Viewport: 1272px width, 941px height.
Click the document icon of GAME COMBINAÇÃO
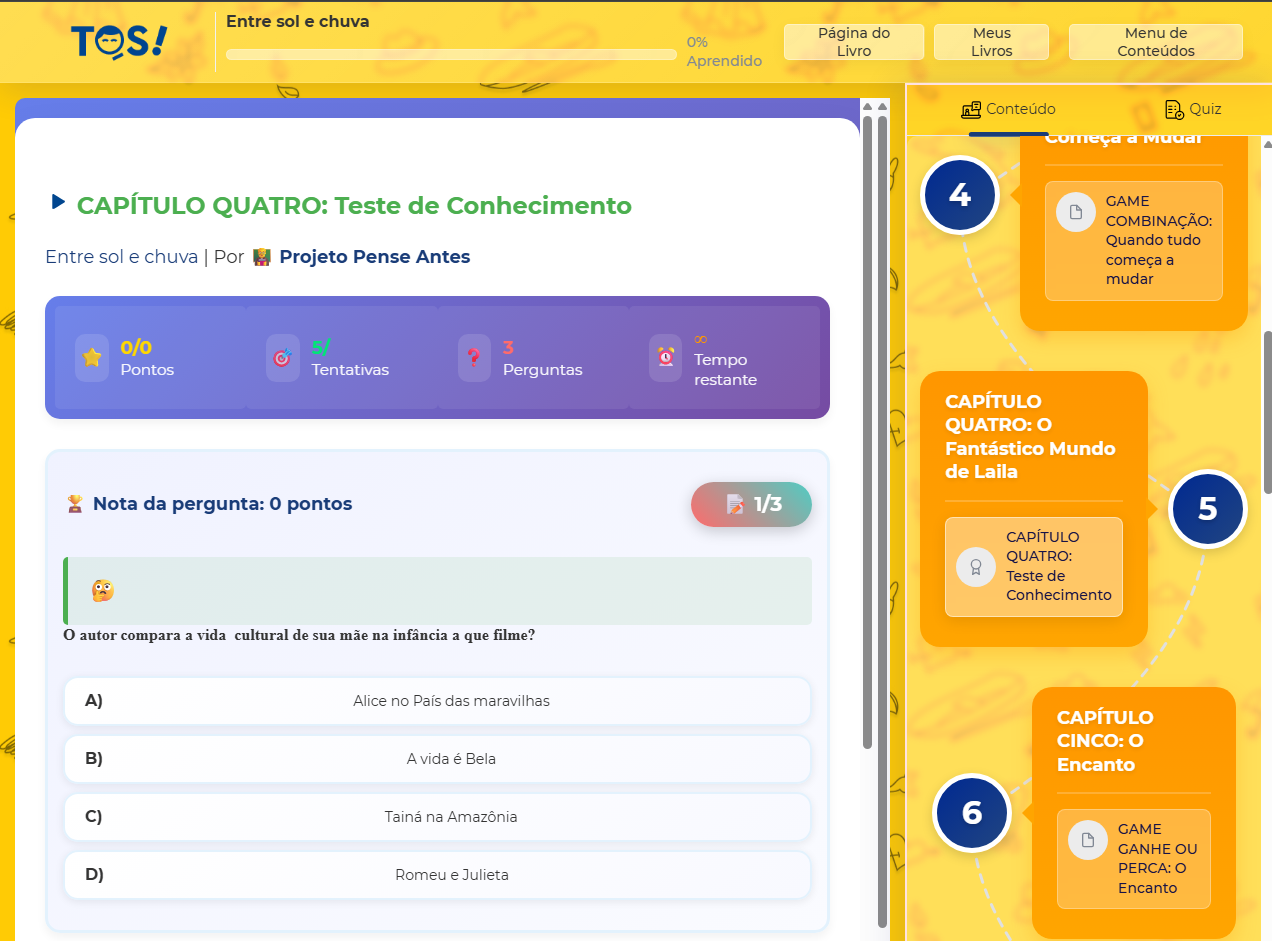(x=1076, y=212)
